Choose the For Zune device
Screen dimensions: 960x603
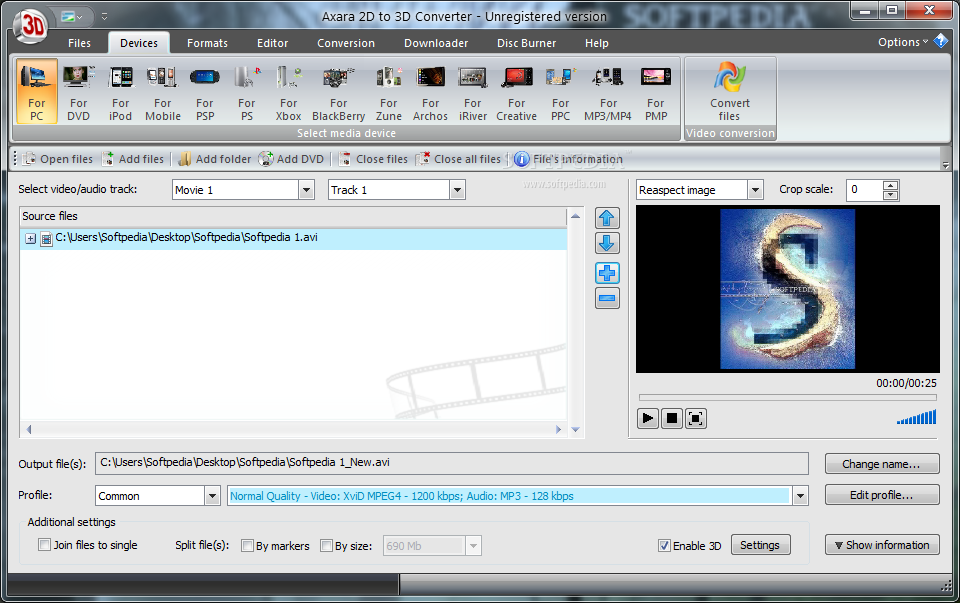point(389,92)
